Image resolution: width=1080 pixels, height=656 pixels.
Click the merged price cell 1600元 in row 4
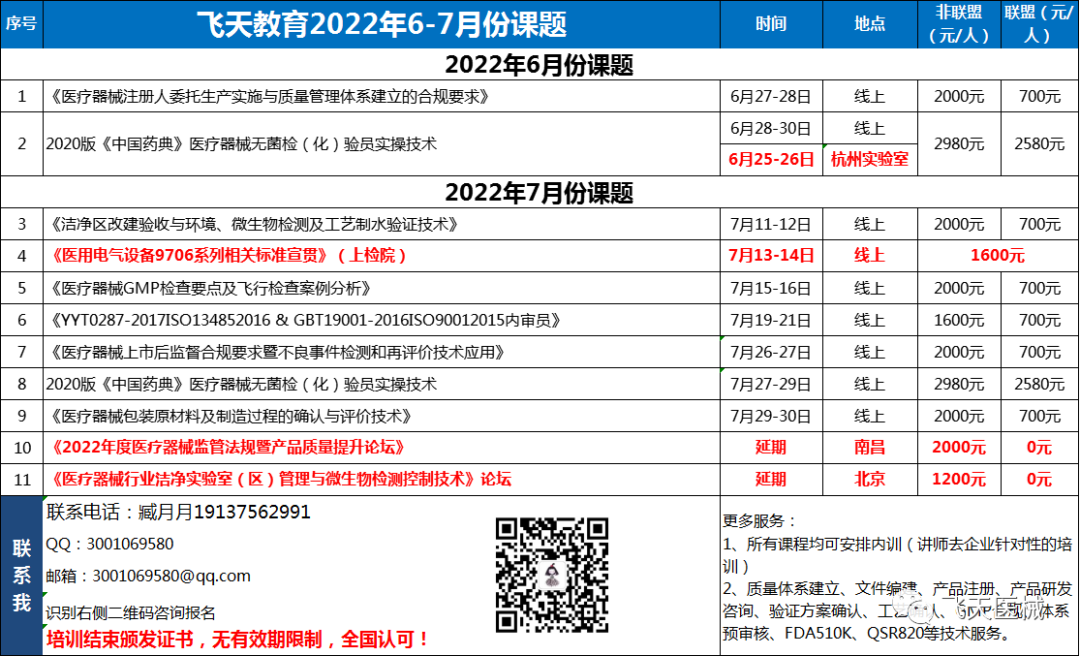(998, 256)
